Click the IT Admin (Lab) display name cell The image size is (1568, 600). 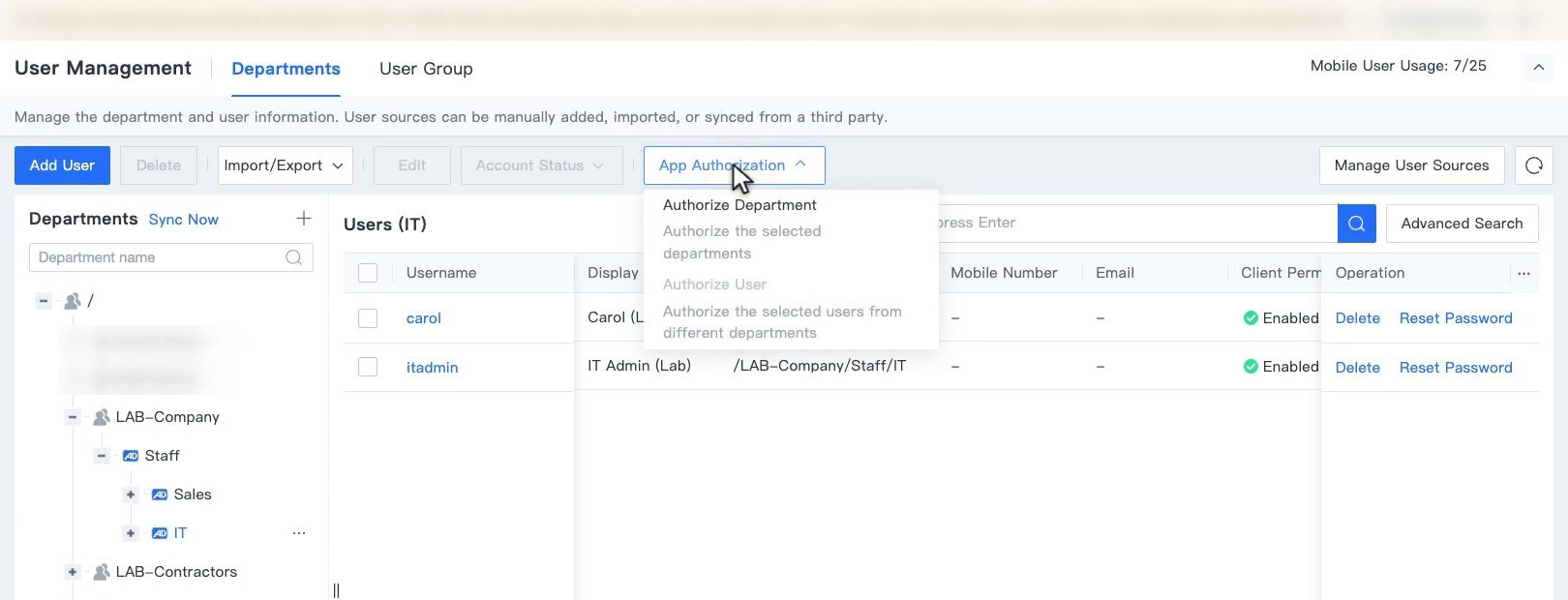coord(639,366)
